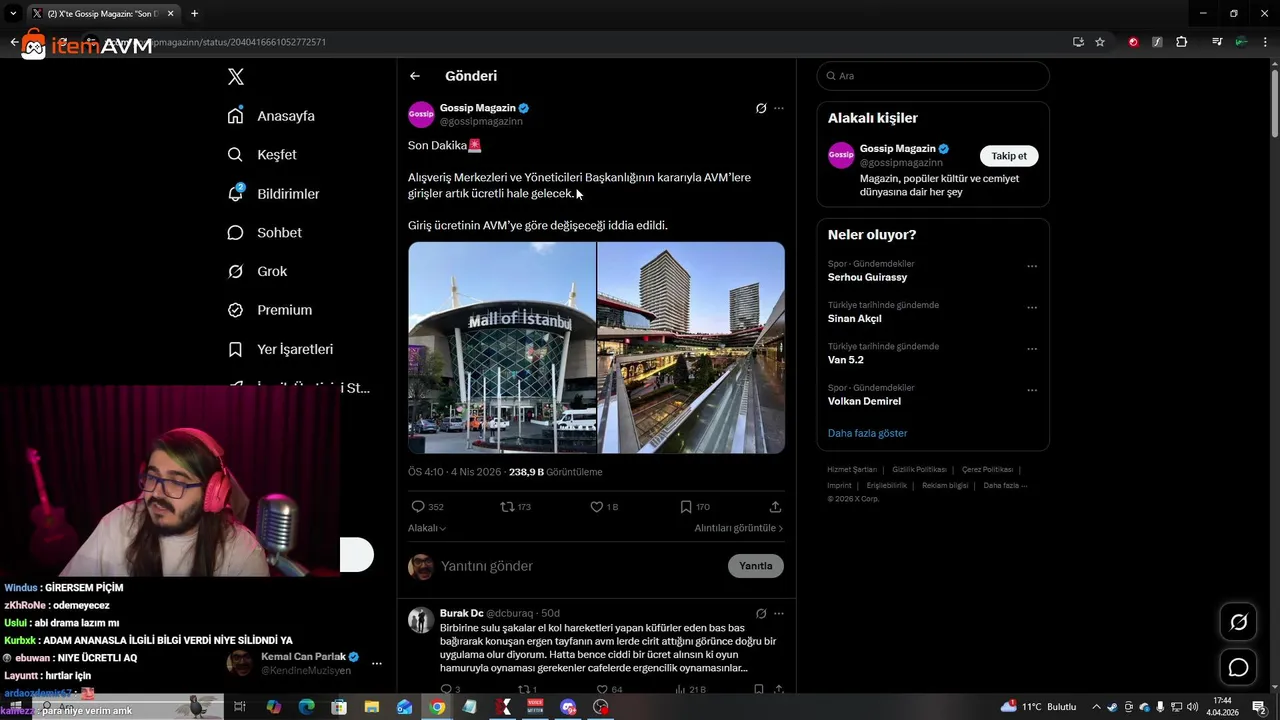Click install app icon in address bar
1280x720 pixels.
(x=1078, y=42)
